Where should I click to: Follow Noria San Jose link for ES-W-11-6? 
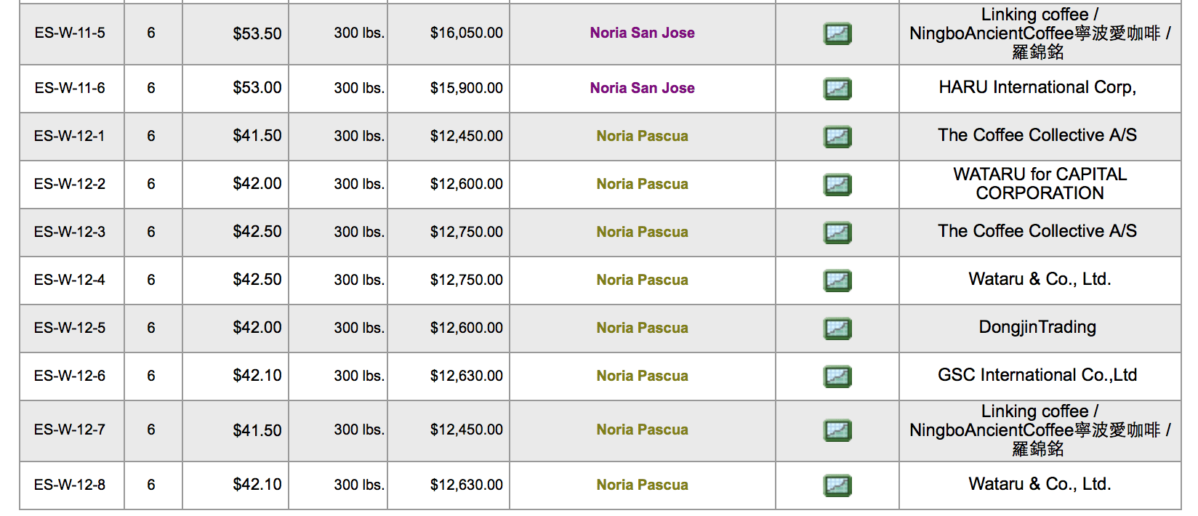pyautogui.click(x=642, y=88)
